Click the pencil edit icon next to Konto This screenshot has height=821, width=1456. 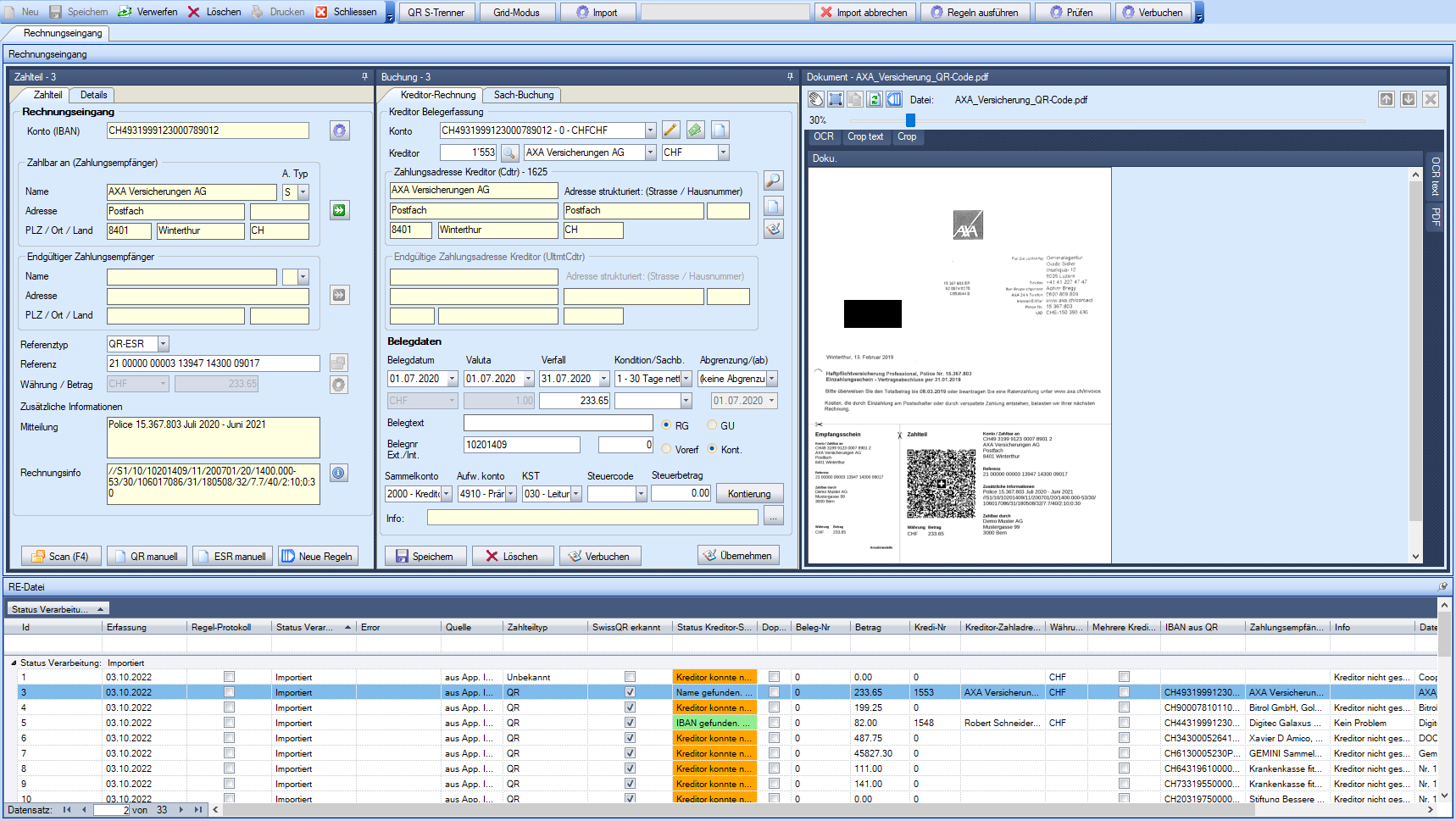click(670, 130)
